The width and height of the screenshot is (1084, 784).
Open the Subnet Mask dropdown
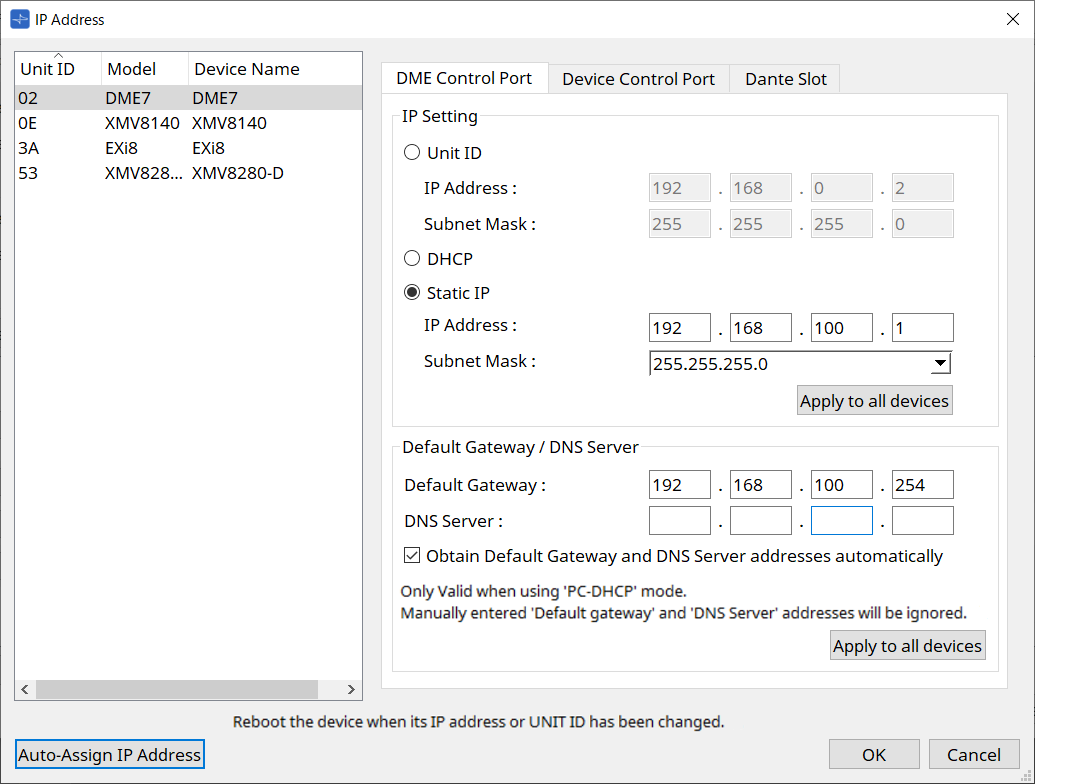click(x=939, y=364)
